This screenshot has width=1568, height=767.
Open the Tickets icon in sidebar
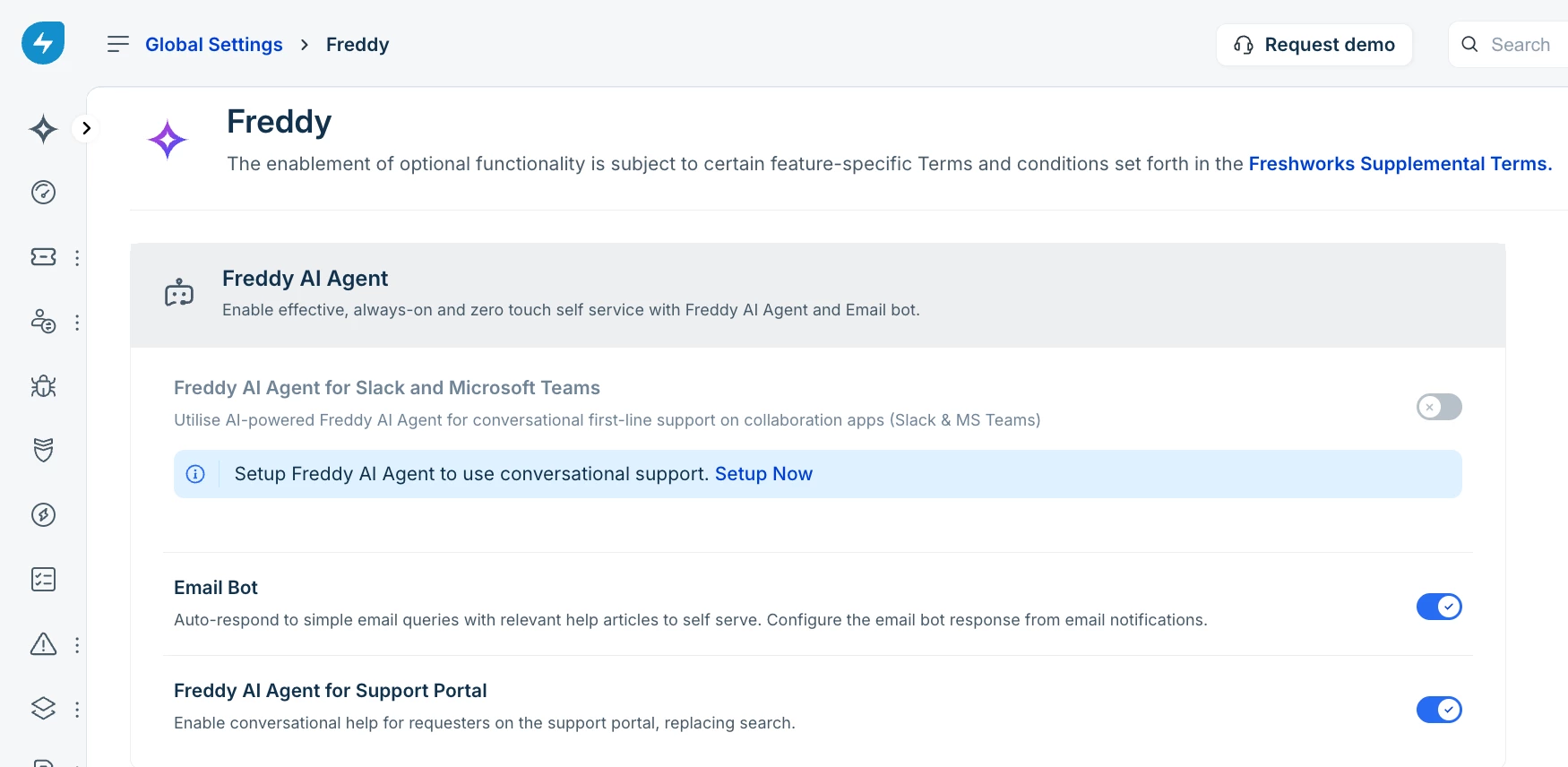(43, 257)
